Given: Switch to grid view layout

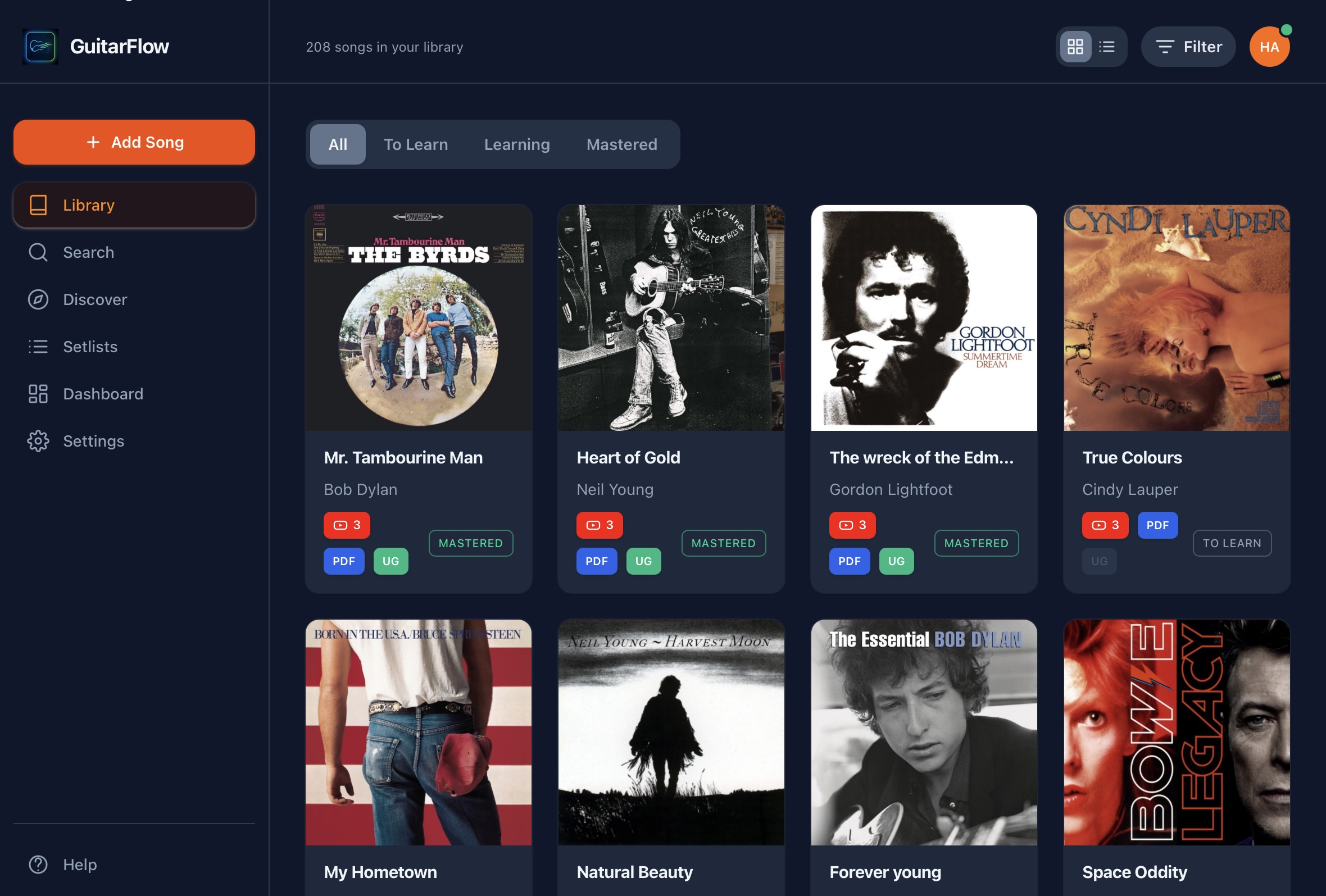Looking at the screenshot, I should (x=1075, y=47).
